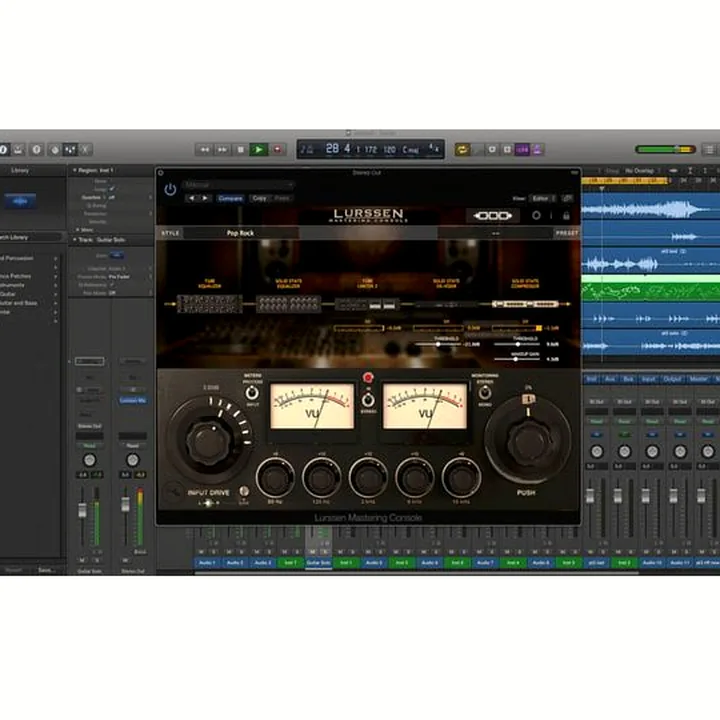Image resolution: width=720 pixels, height=720 pixels.
Task: Click the round icon left of Input Drive label
Action: (173, 492)
